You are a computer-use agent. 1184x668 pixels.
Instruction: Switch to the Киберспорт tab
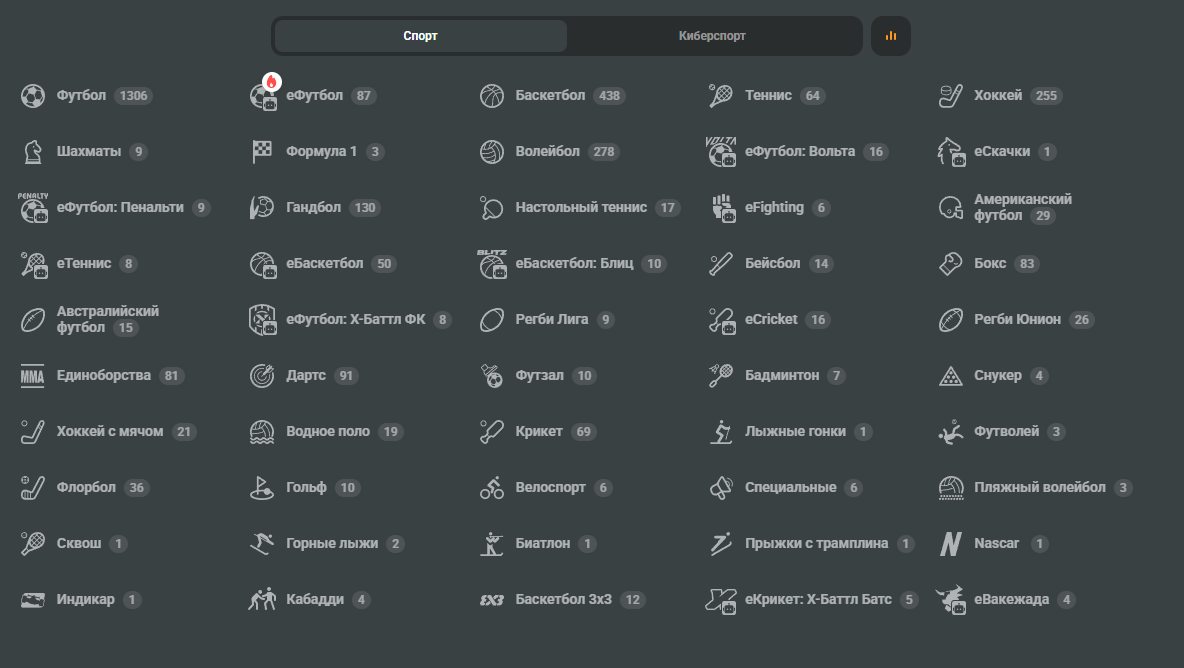[x=712, y=35]
